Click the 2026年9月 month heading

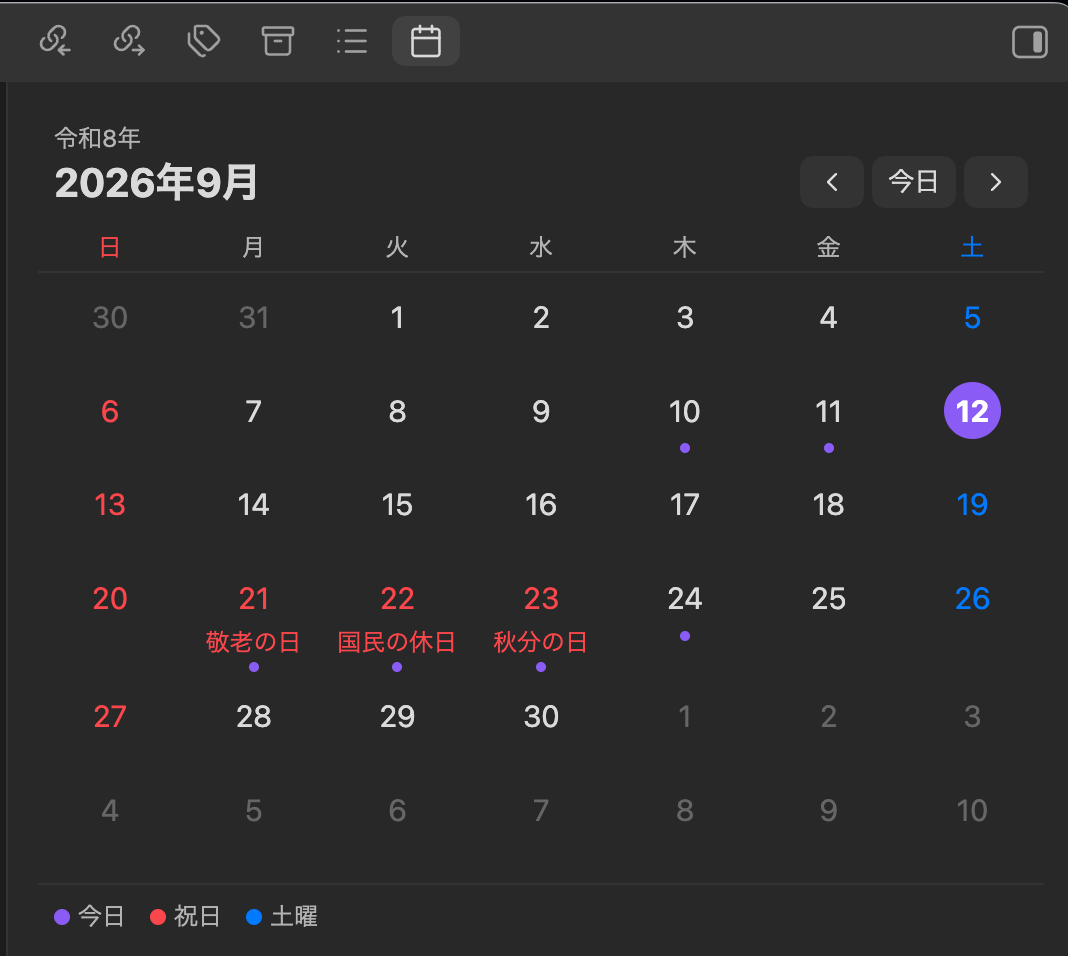coord(157,182)
